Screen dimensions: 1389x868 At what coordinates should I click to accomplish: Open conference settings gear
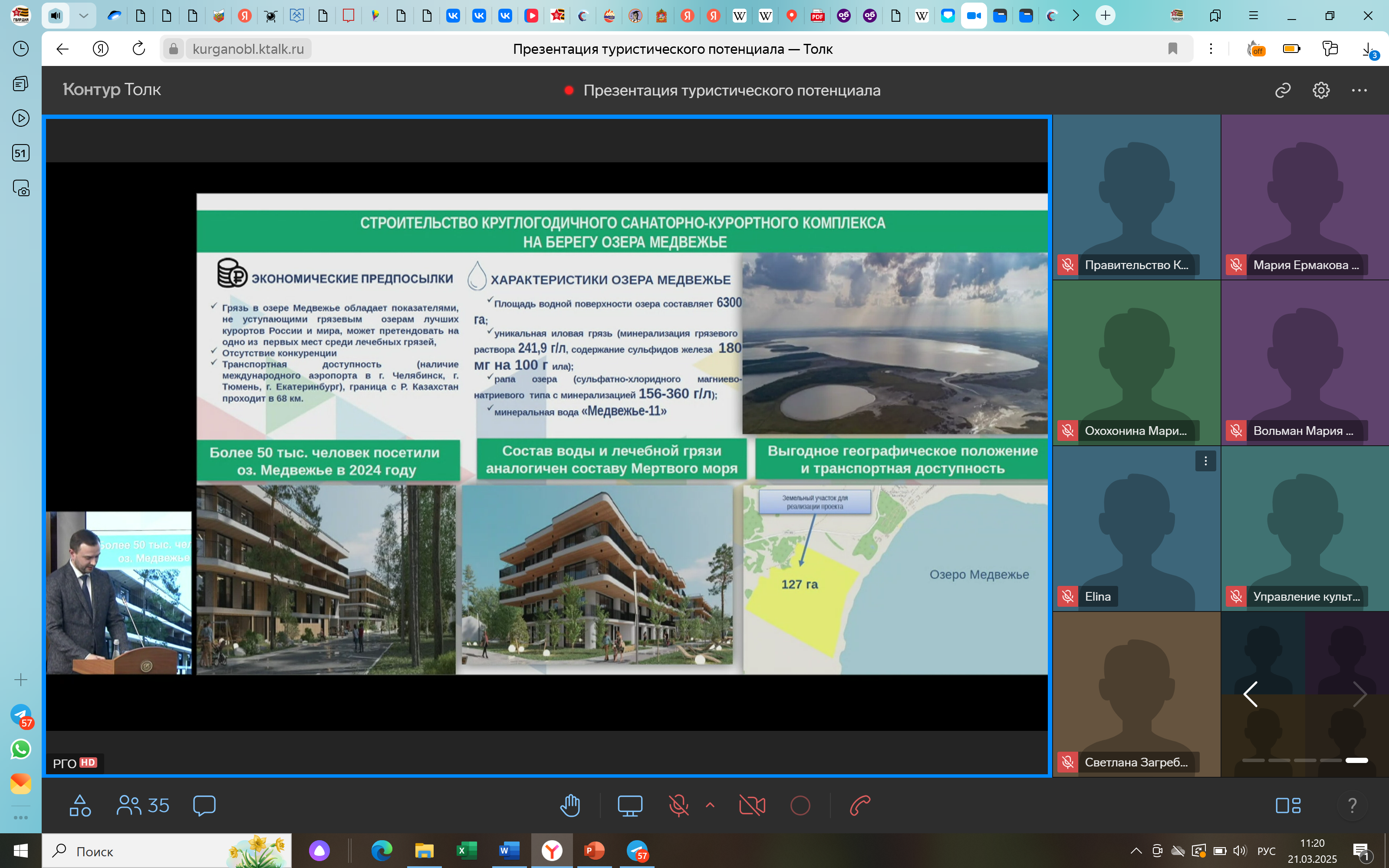[1321, 90]
